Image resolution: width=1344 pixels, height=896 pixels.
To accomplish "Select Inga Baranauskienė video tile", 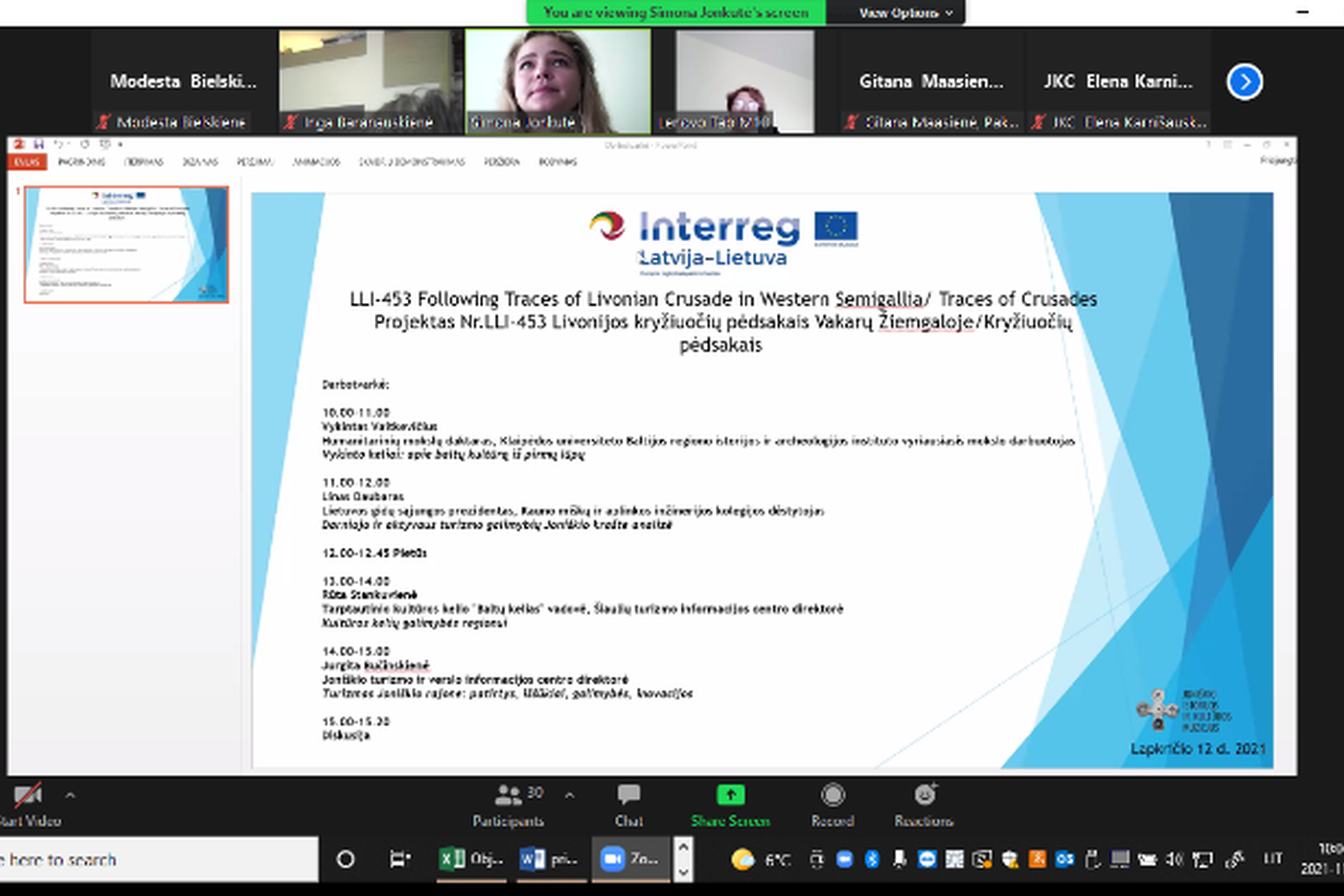I will 370,82.
